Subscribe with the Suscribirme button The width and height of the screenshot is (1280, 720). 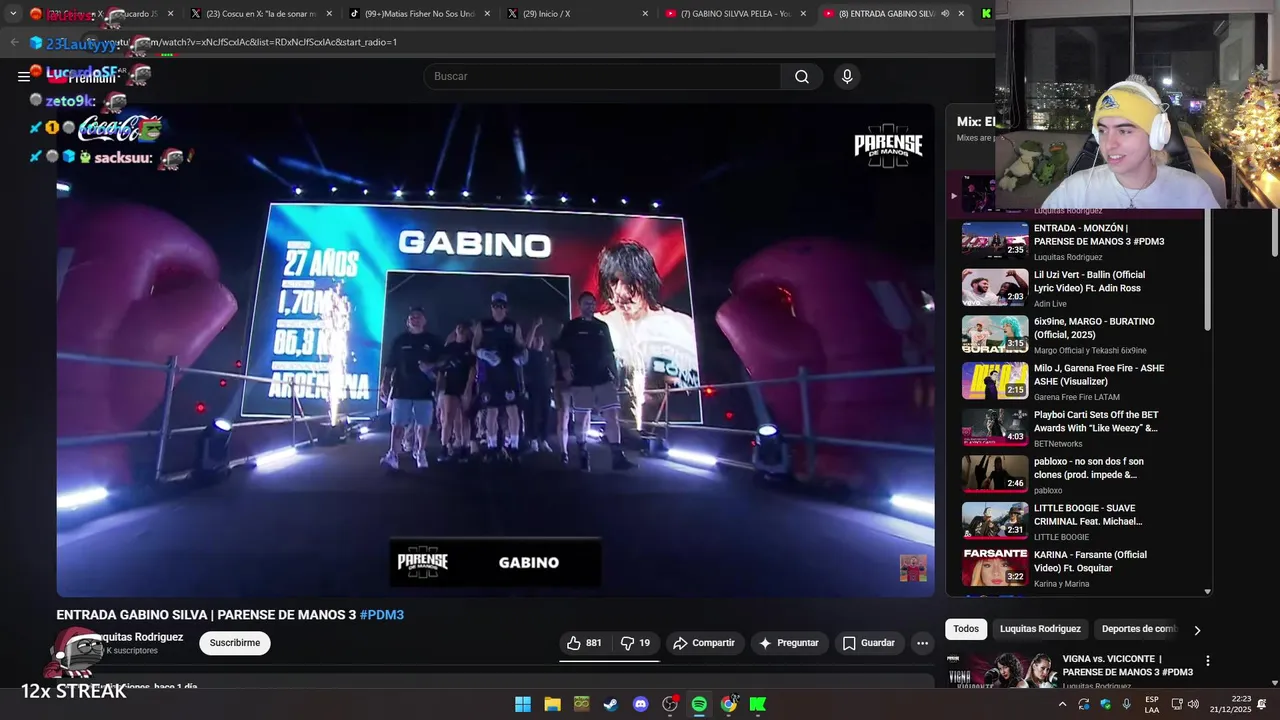[x=235, y=643]
